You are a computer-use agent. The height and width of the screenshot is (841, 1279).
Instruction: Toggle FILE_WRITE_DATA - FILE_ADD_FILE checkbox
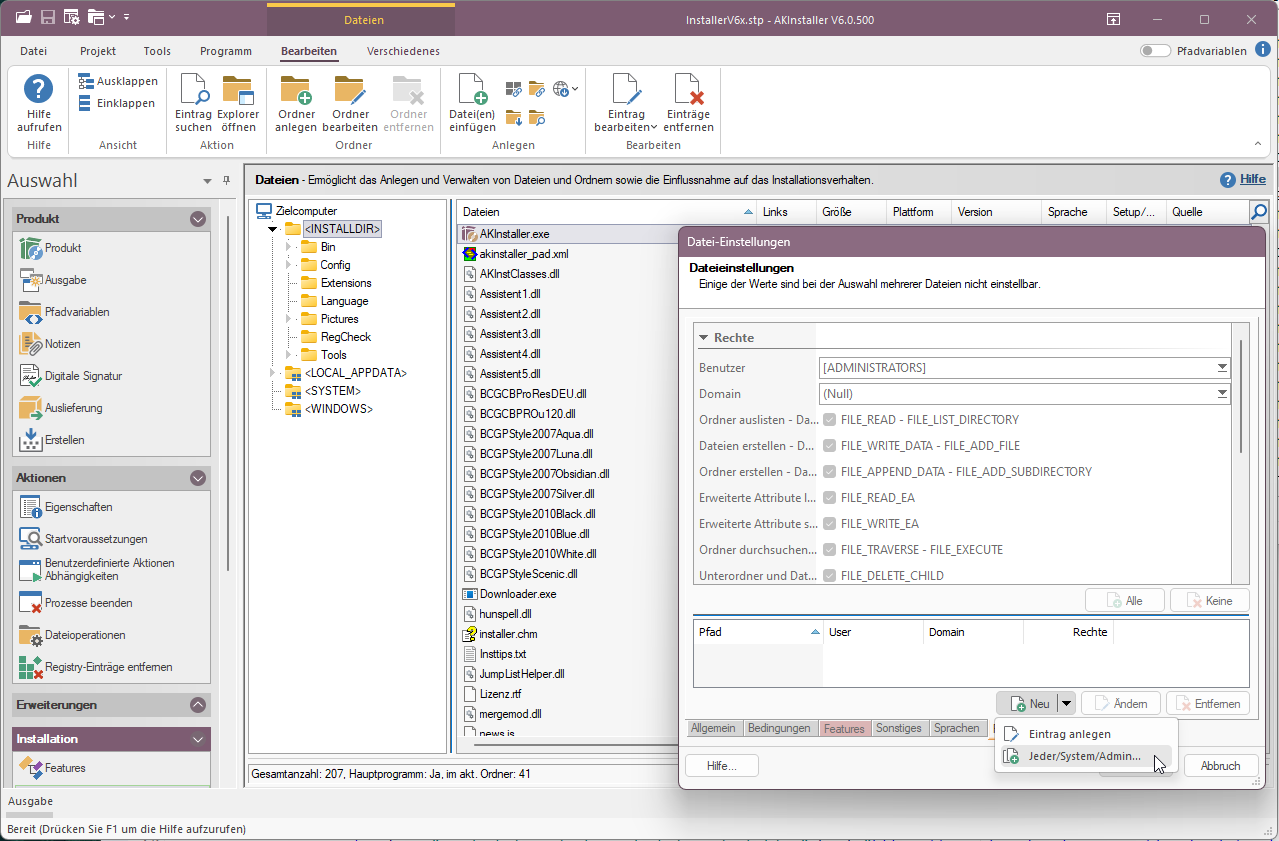pos(829,446)
